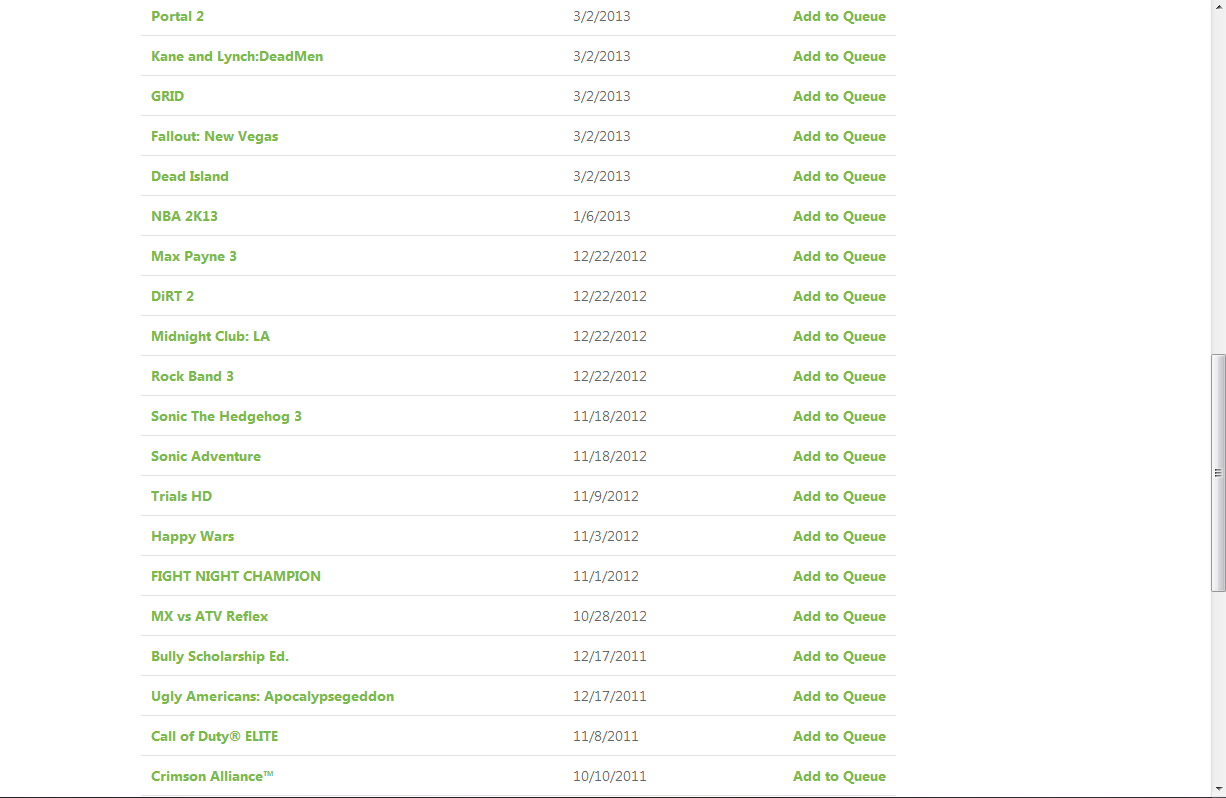Click the vertical scrollbar thumb
Viewport: 1226px width, 798px height.
(x=1218, y=473)
